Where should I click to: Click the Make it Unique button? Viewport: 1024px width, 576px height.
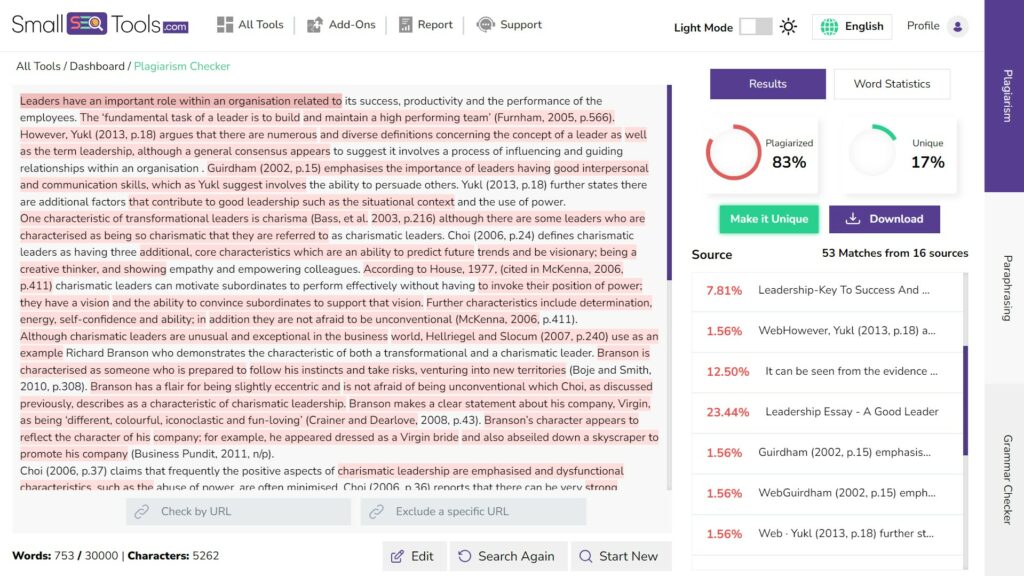pos(768,218)
